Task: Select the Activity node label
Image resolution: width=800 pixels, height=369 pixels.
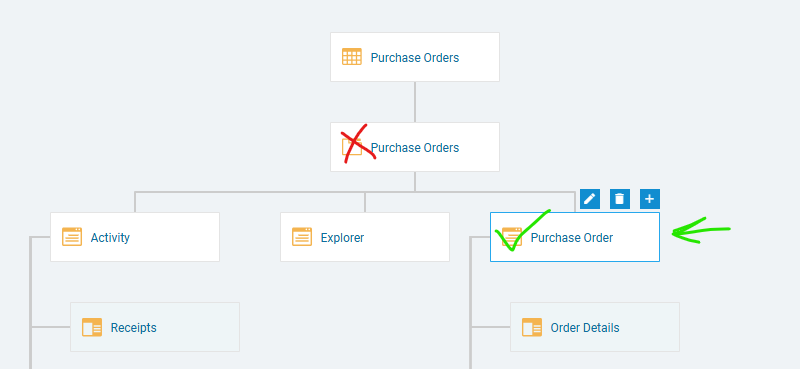Action: pos(110,237)
